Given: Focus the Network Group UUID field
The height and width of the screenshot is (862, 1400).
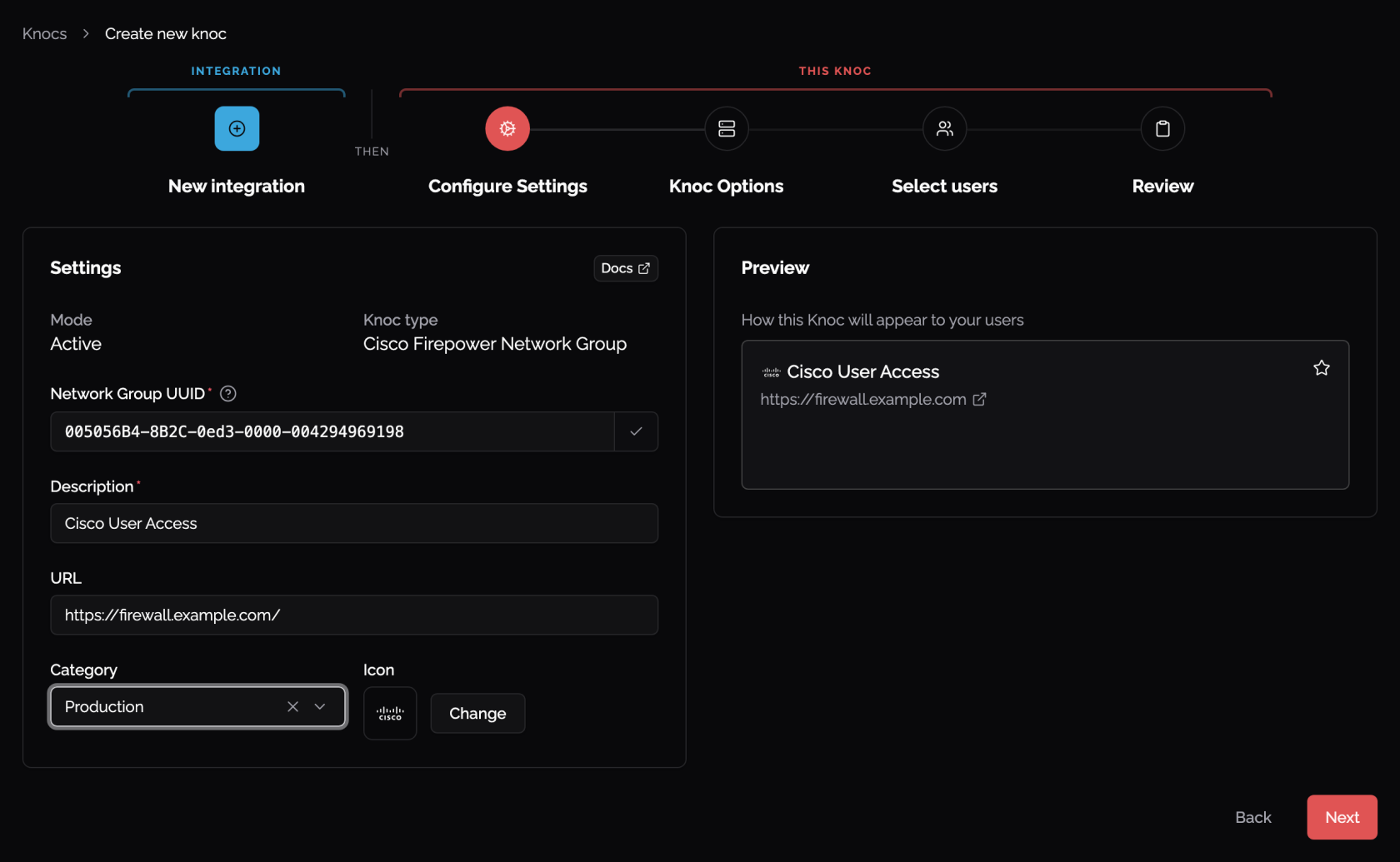Looking at the screenshot, I should coord(332,431).
